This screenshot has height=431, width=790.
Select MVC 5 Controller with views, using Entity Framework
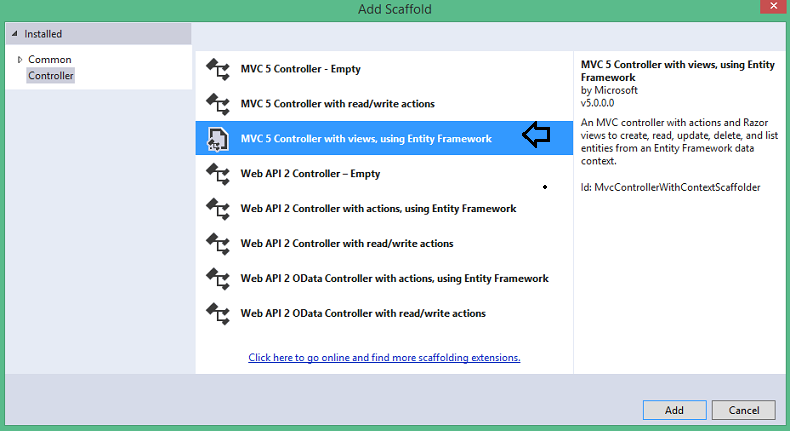(x=366, y=139)
